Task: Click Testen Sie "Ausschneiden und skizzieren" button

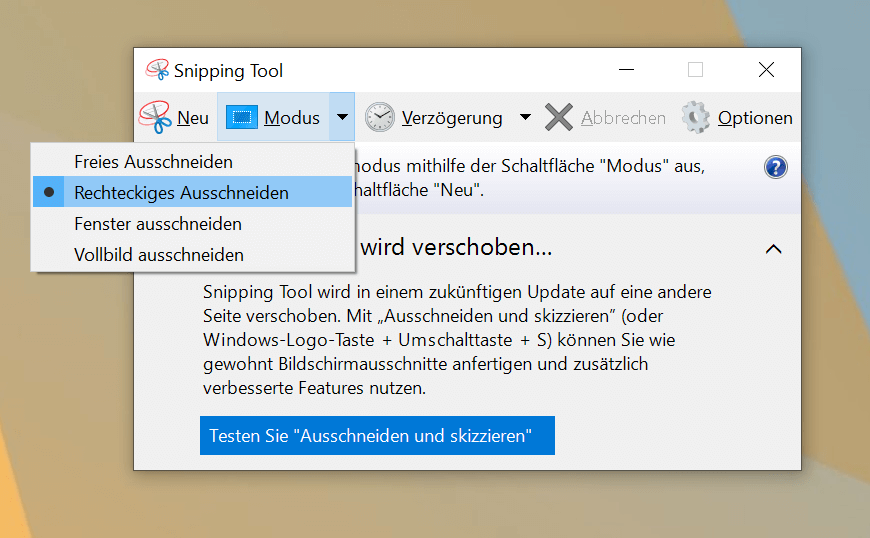Action: [x=377, y=435]
